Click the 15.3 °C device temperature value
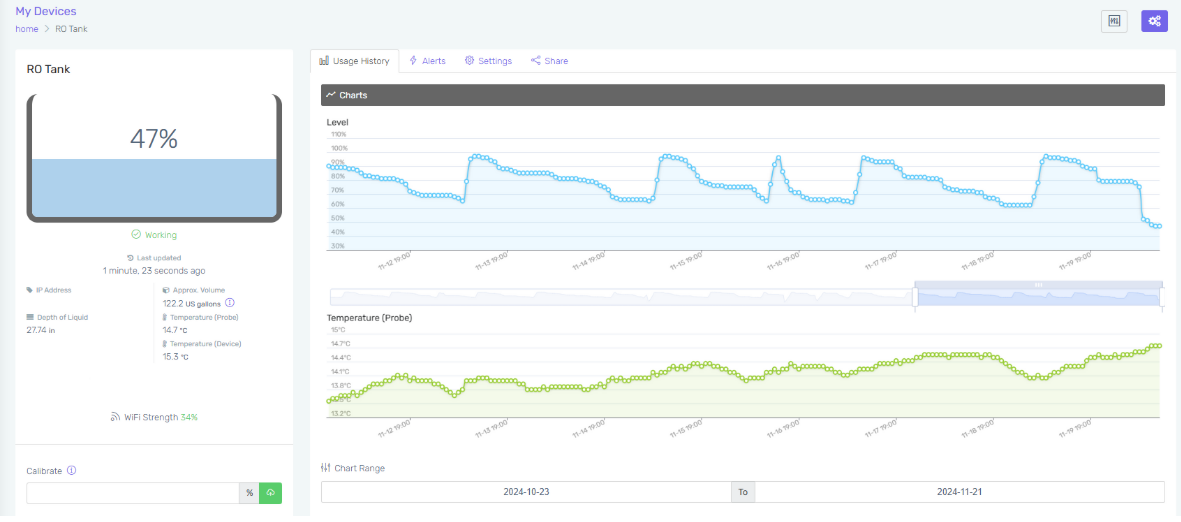1181x522 pixels. [175, 356]
